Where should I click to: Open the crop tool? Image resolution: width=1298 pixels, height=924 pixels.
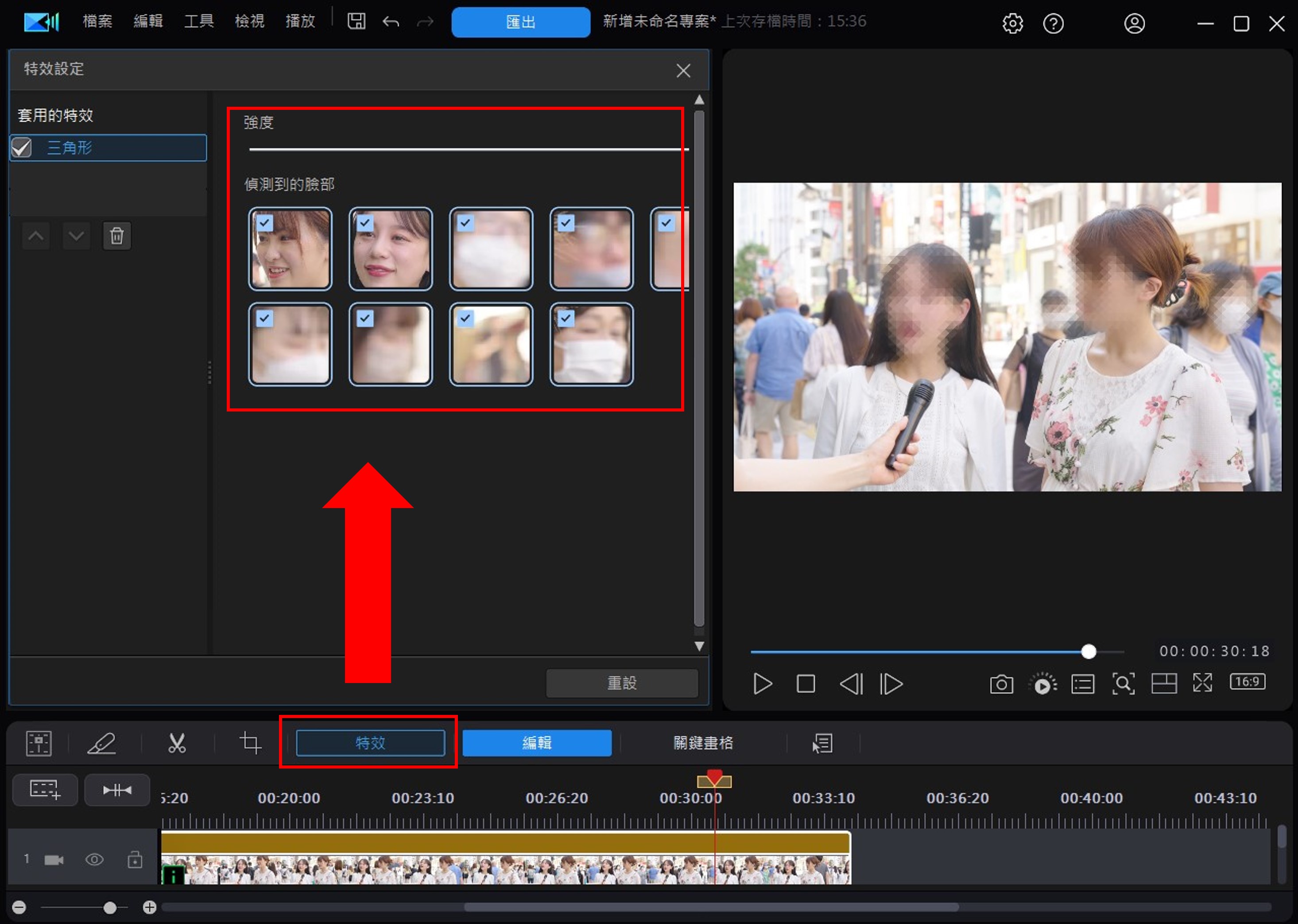(250, 743)
